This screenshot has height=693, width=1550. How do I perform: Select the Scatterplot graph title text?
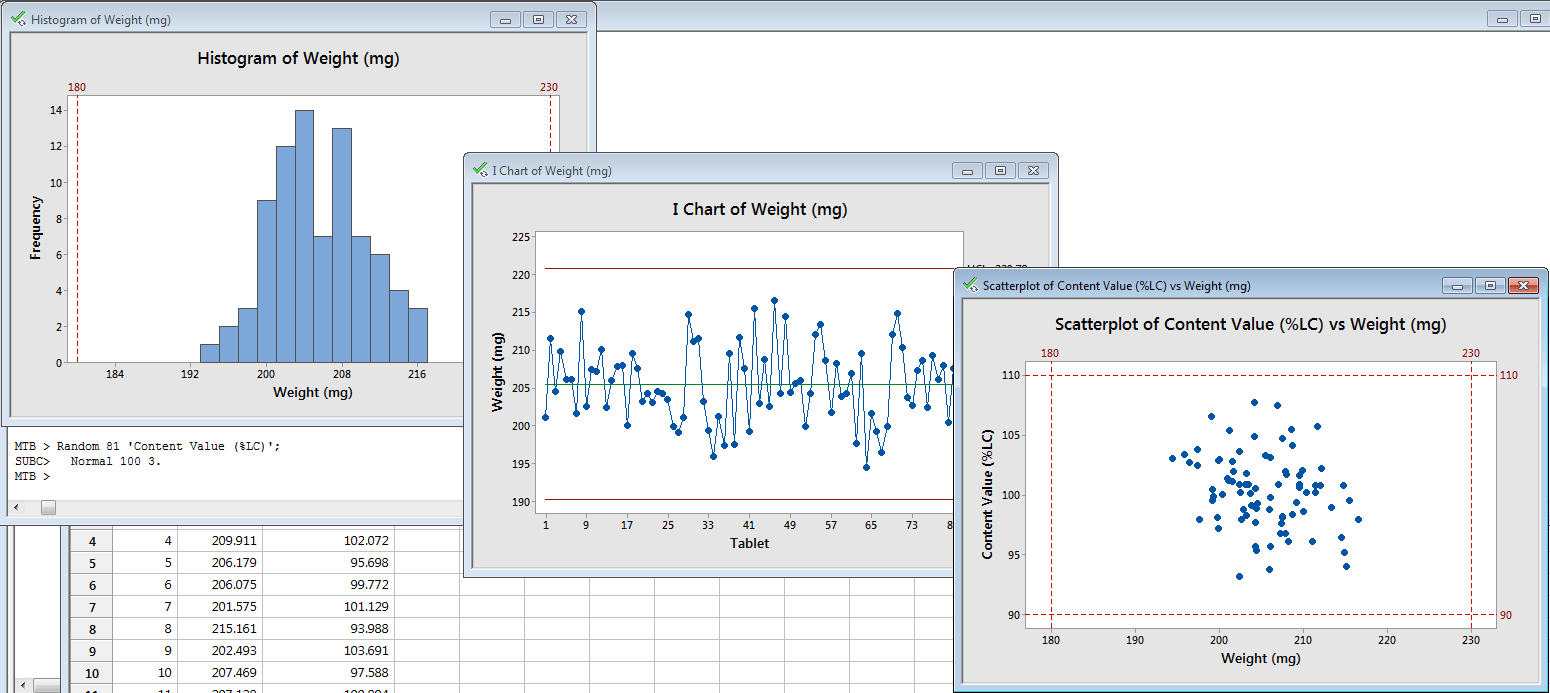(x=1250, y=324)
